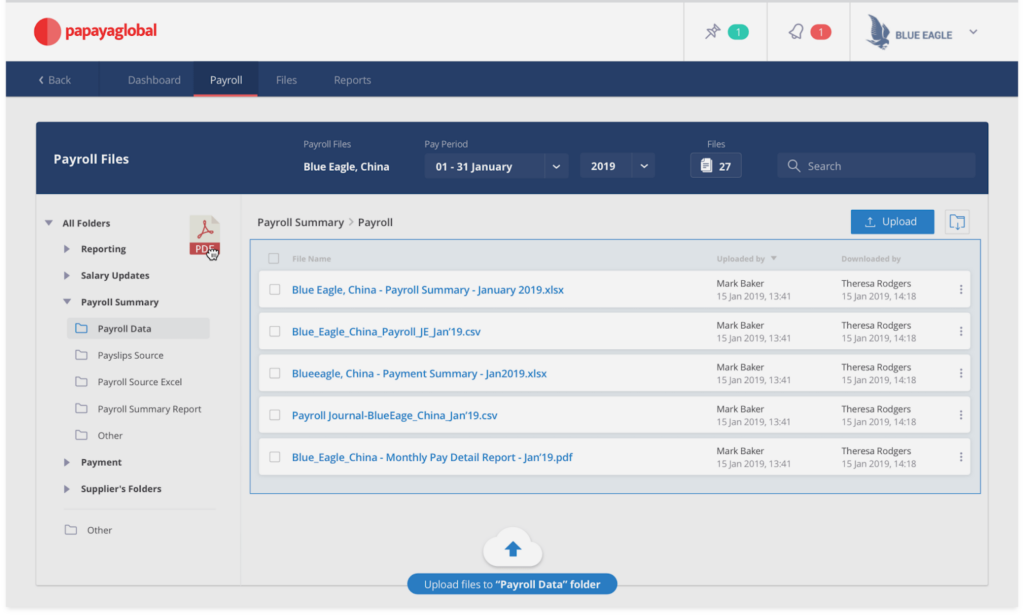Image resolution: width=1024 pixels, height=616 pixels.
Task: Open options menu for Payroll Journal-BlueEage csv
Action: point(961,415)
